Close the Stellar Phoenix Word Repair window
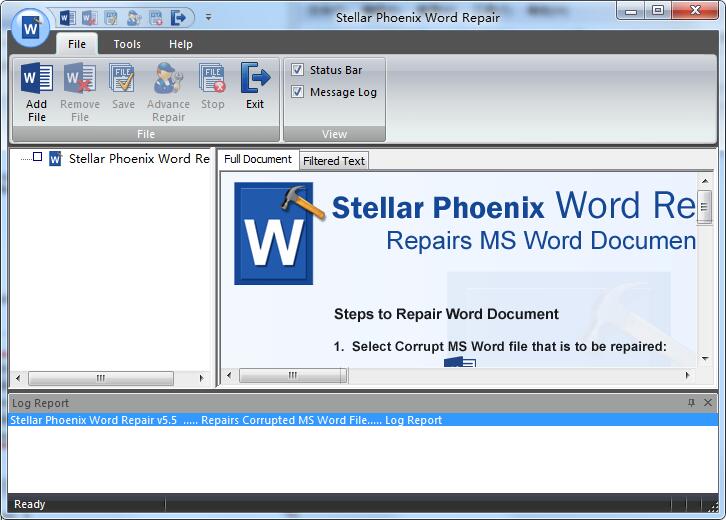This screenshot has width=726, height=520. click(x=695, y=11)
